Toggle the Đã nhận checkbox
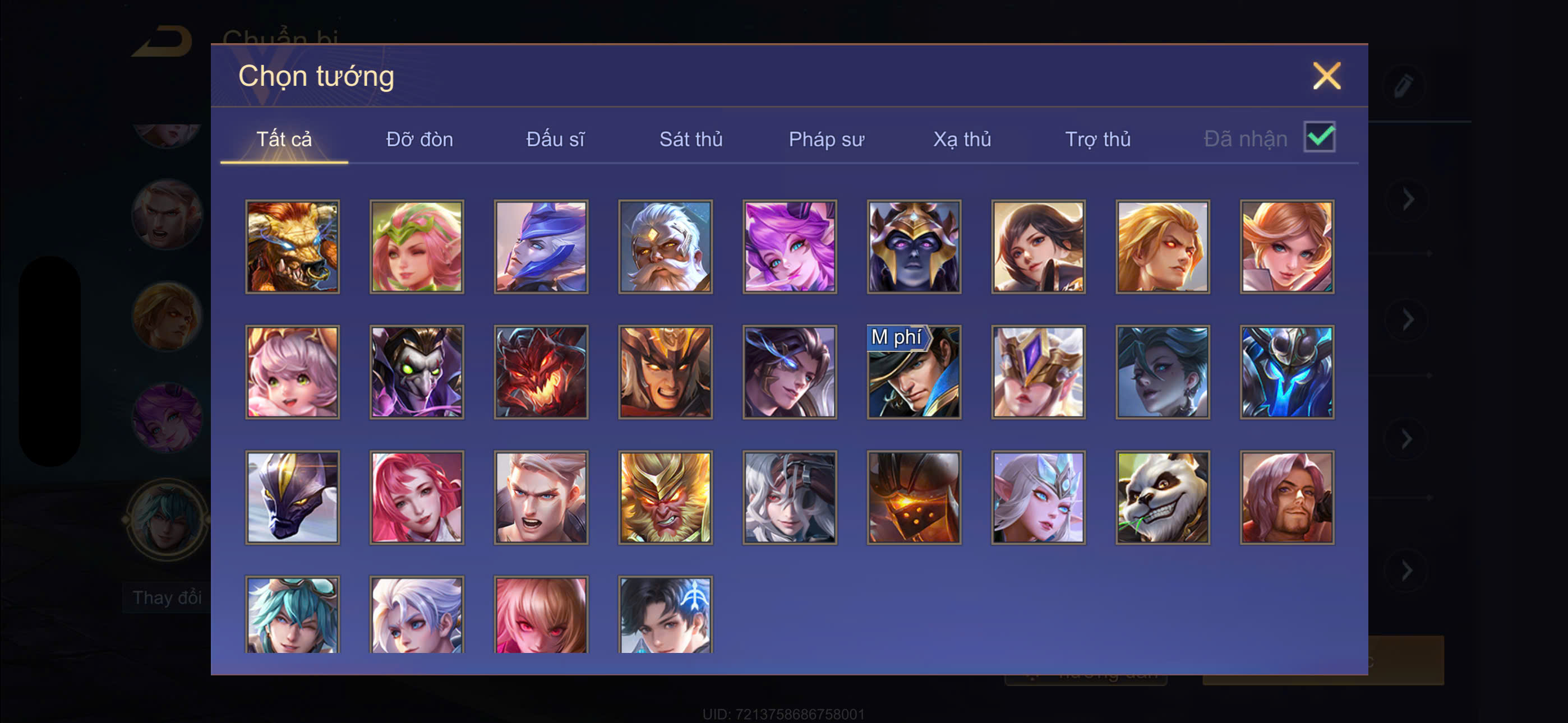 1319,137
